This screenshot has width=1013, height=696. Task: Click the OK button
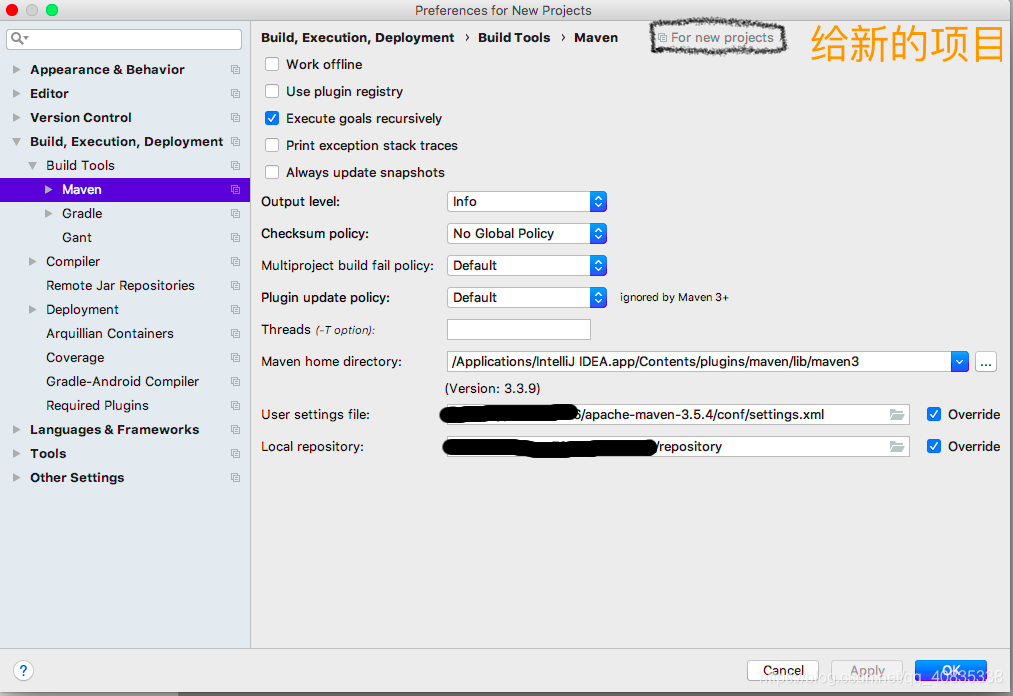(951, 670)
